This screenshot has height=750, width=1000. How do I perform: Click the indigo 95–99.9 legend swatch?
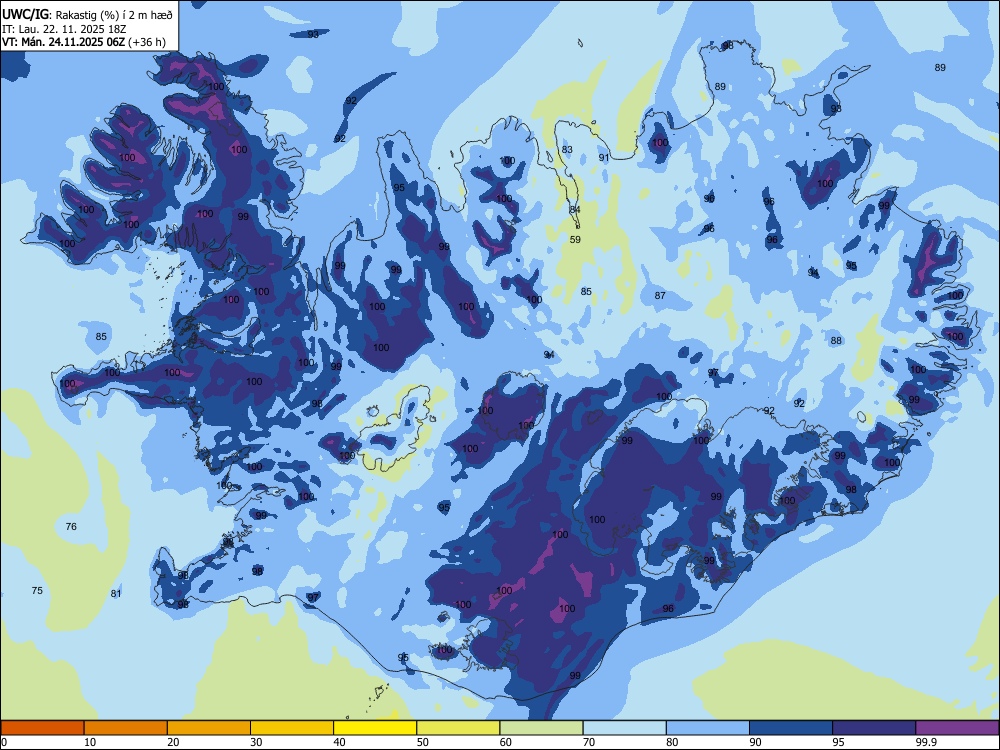(x=874, y=728)
